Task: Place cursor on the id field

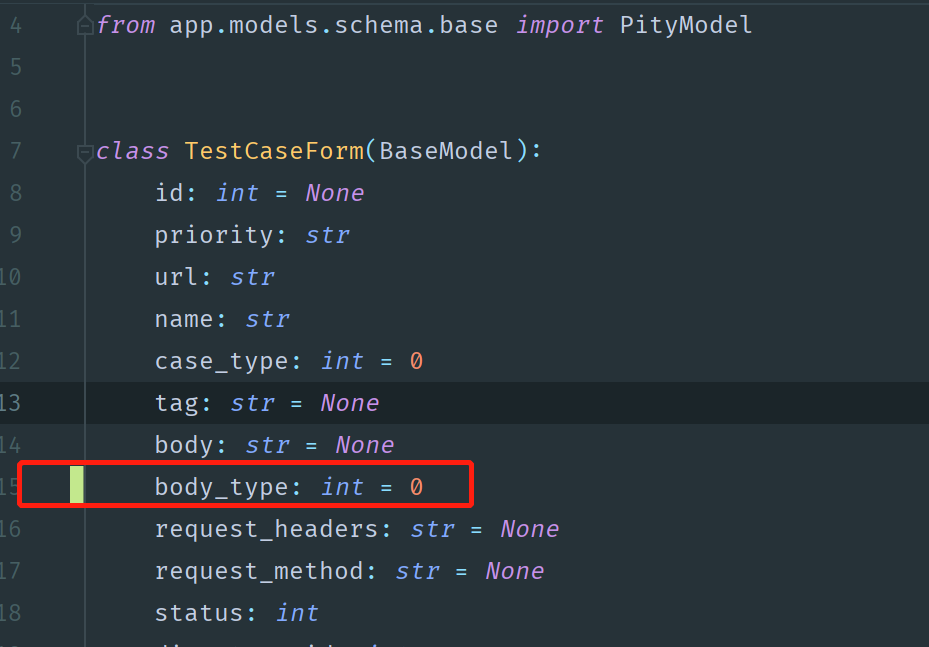Action: pyautogui.click(x=169, y=193)
